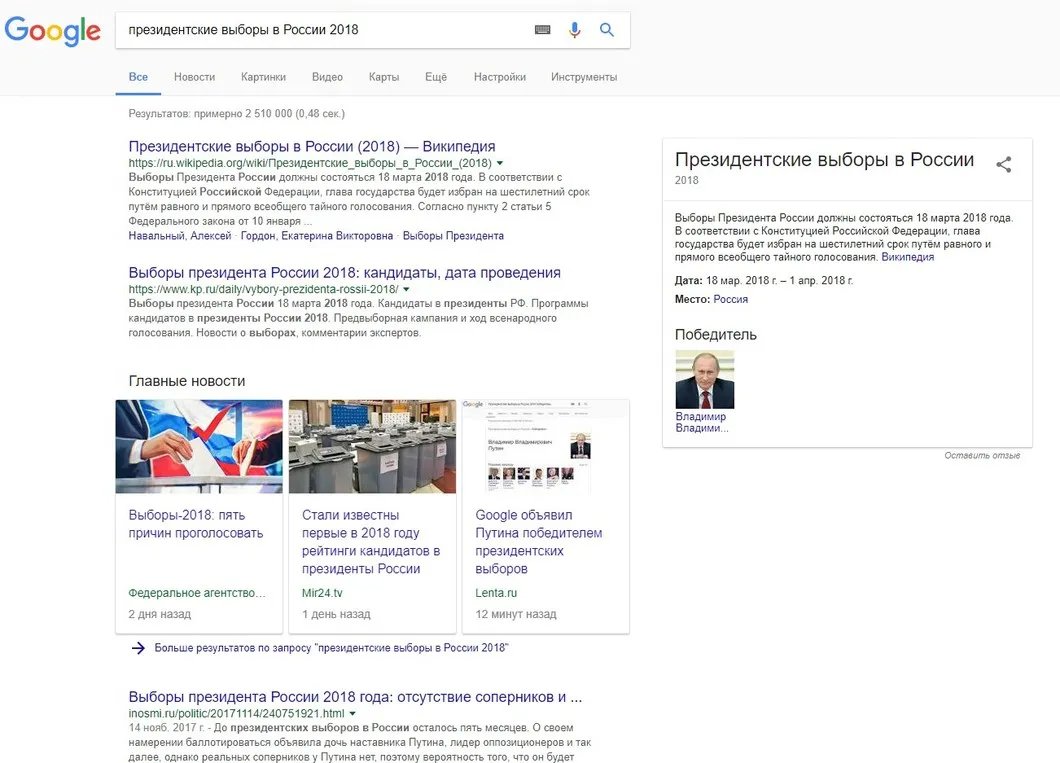This screenshot has height=763, width=1060.
Task: Expand the chevron next to the Wikipedia URL
Action: tap(500, 164)
